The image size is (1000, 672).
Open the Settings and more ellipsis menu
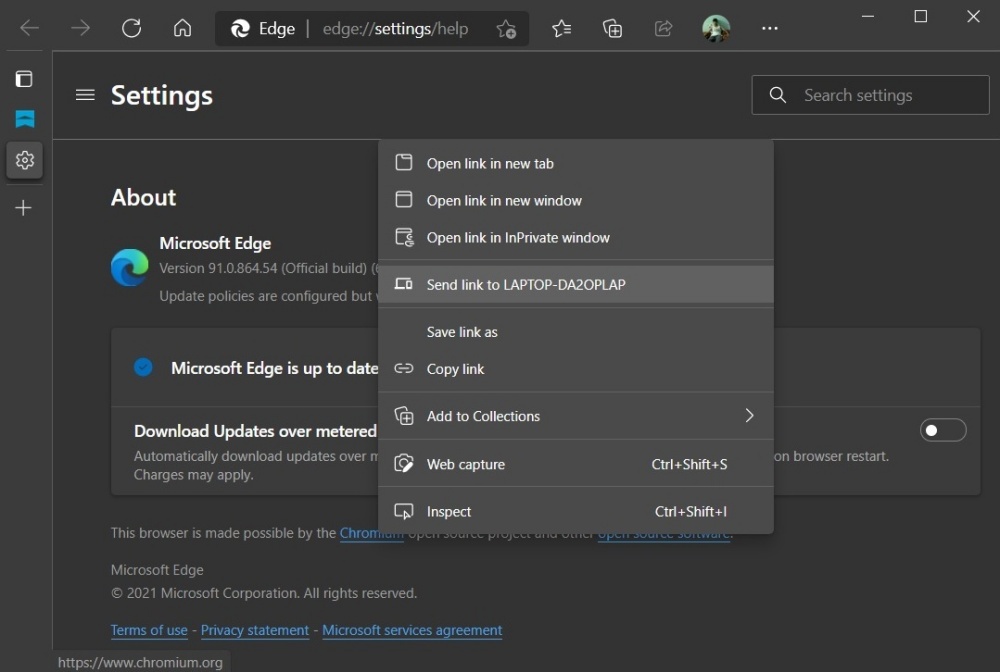(x=769, y=28)
